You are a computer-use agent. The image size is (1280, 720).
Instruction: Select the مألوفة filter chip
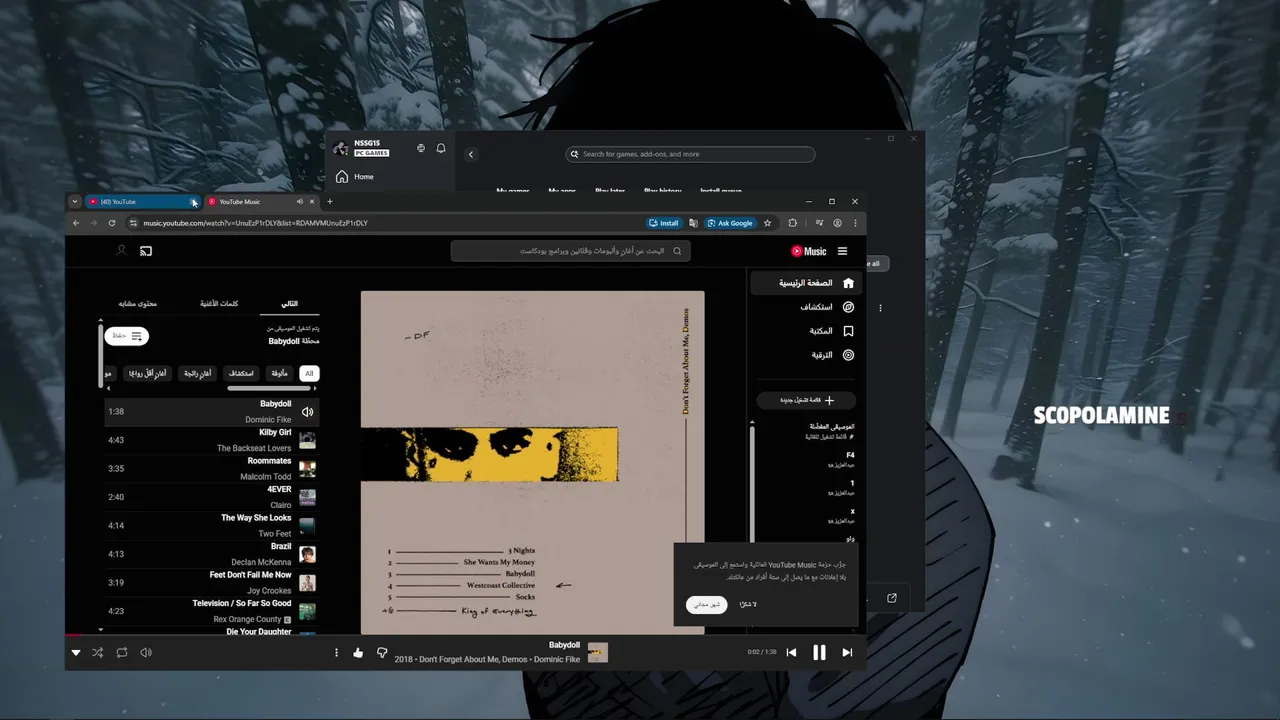(x=279, y=373)
